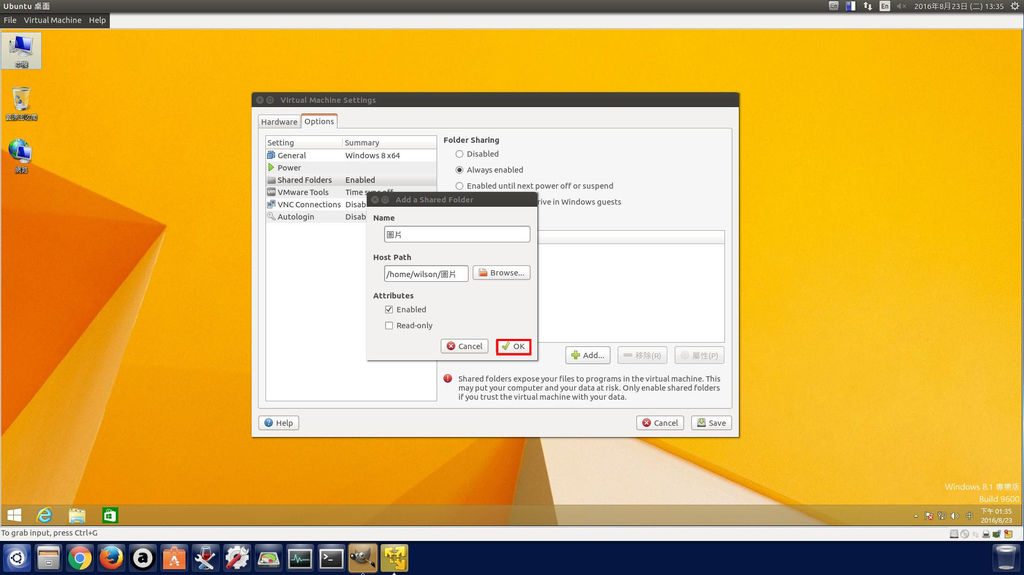Open Windows Store in guest taskbar

click(x=110, y=515)
